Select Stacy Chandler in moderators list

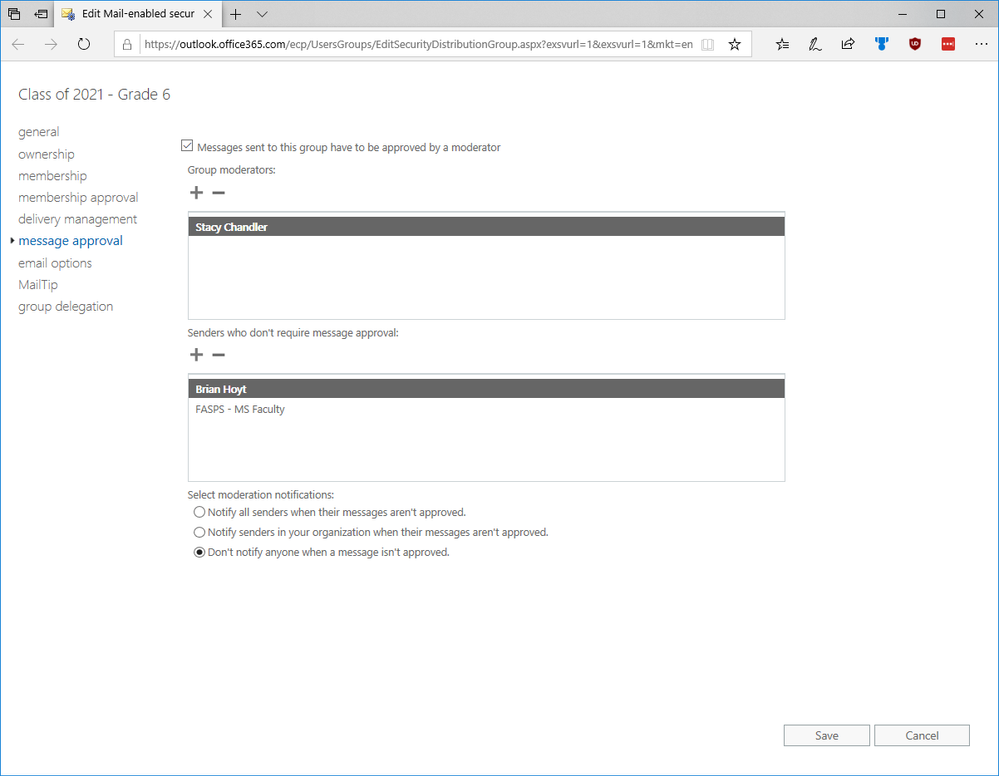coord(486,227)
